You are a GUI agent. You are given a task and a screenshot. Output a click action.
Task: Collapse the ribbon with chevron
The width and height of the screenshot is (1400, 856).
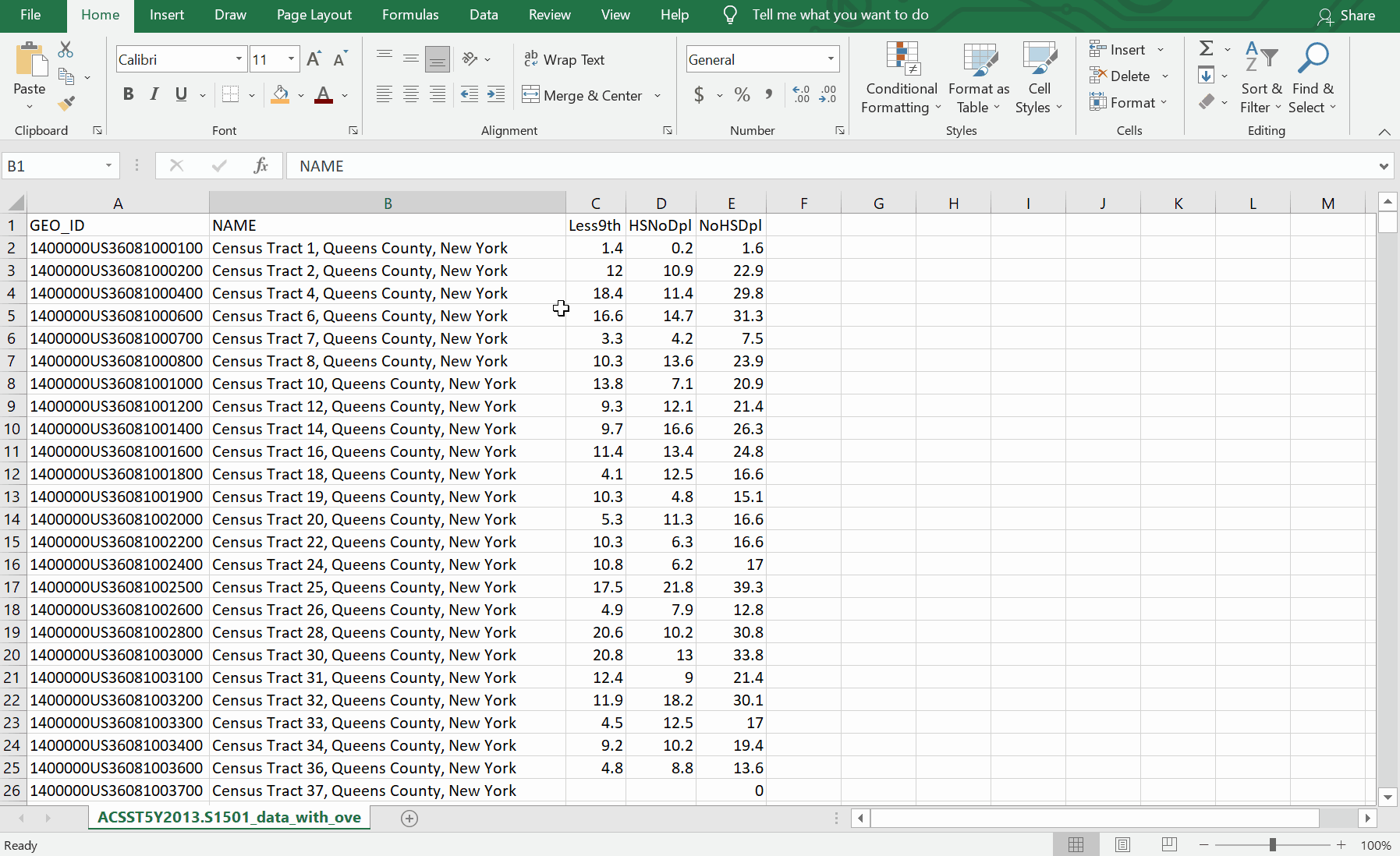1384,132
